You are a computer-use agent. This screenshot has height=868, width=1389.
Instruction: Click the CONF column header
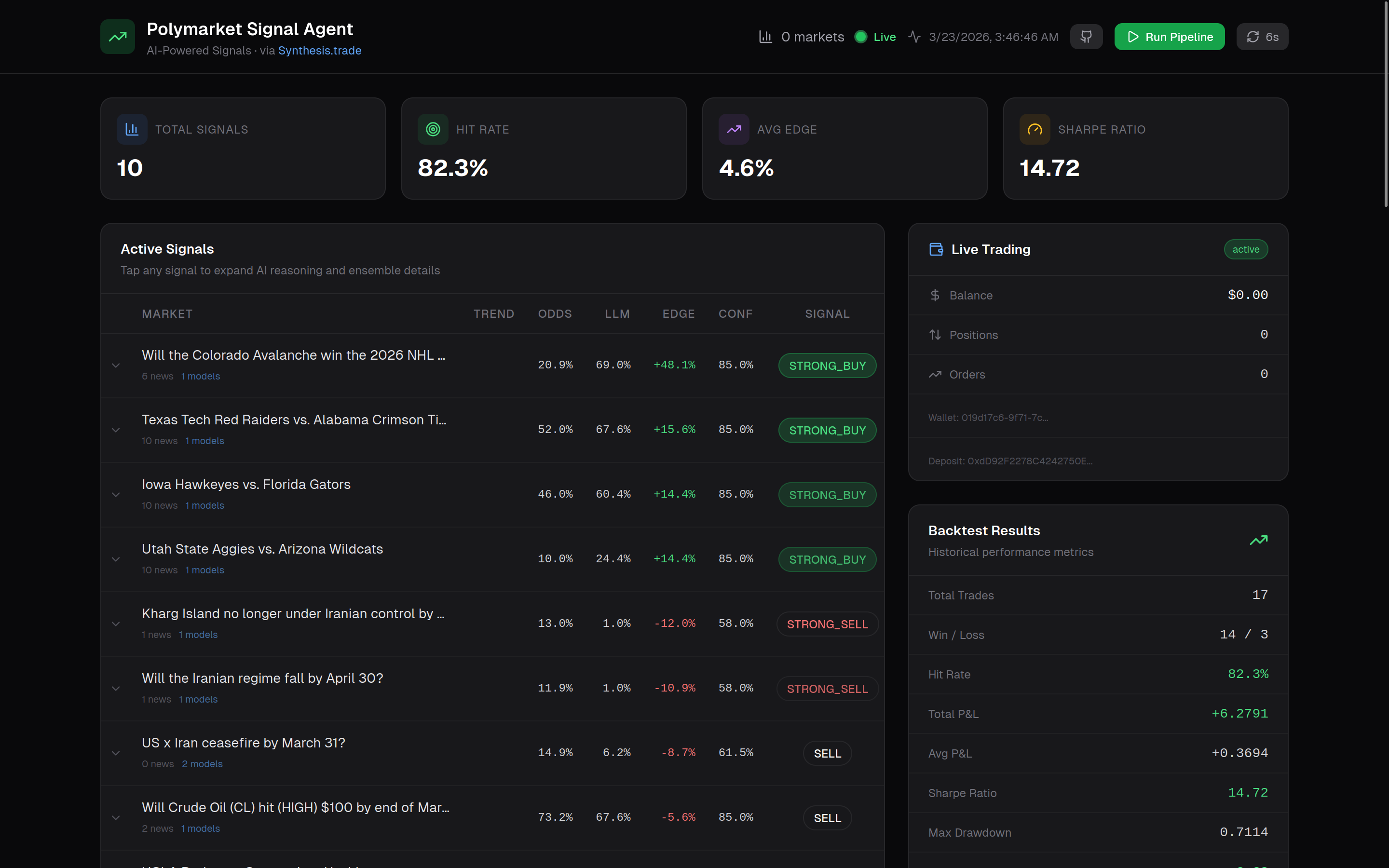click(735, 313)
